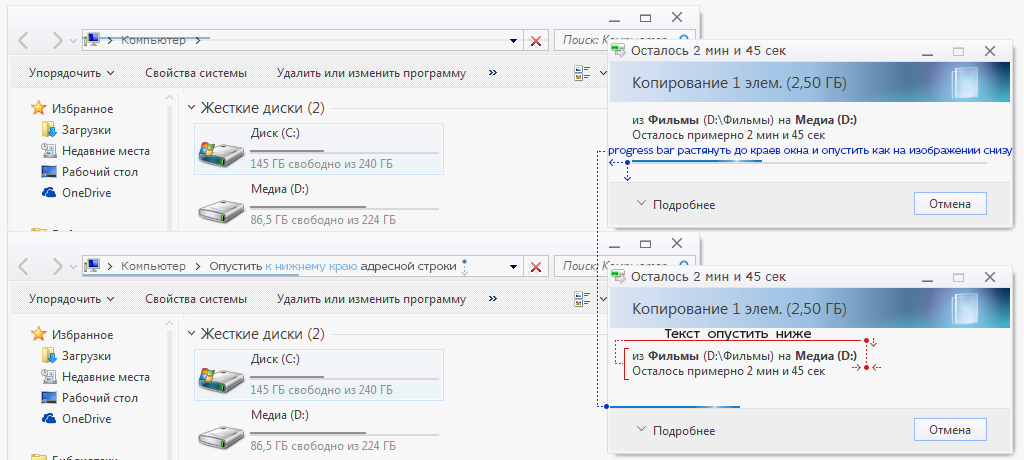
Task: Collapse the Жесткие диски group in top Explorer window
Action: click(191, 108)
